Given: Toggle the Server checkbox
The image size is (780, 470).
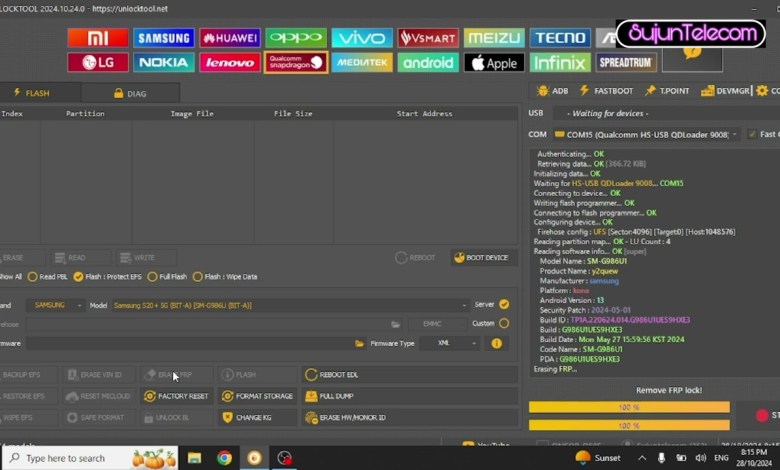Looking at the screenshot, I should pyautogui.click(x=504, y=305).
